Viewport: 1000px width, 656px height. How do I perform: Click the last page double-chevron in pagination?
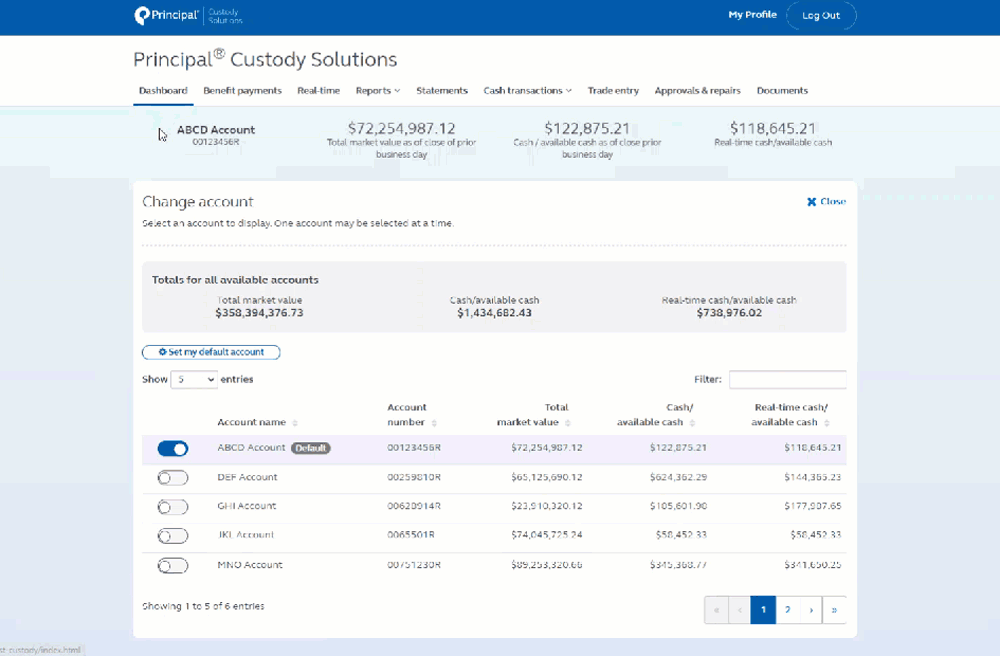[x=834, y=609]
